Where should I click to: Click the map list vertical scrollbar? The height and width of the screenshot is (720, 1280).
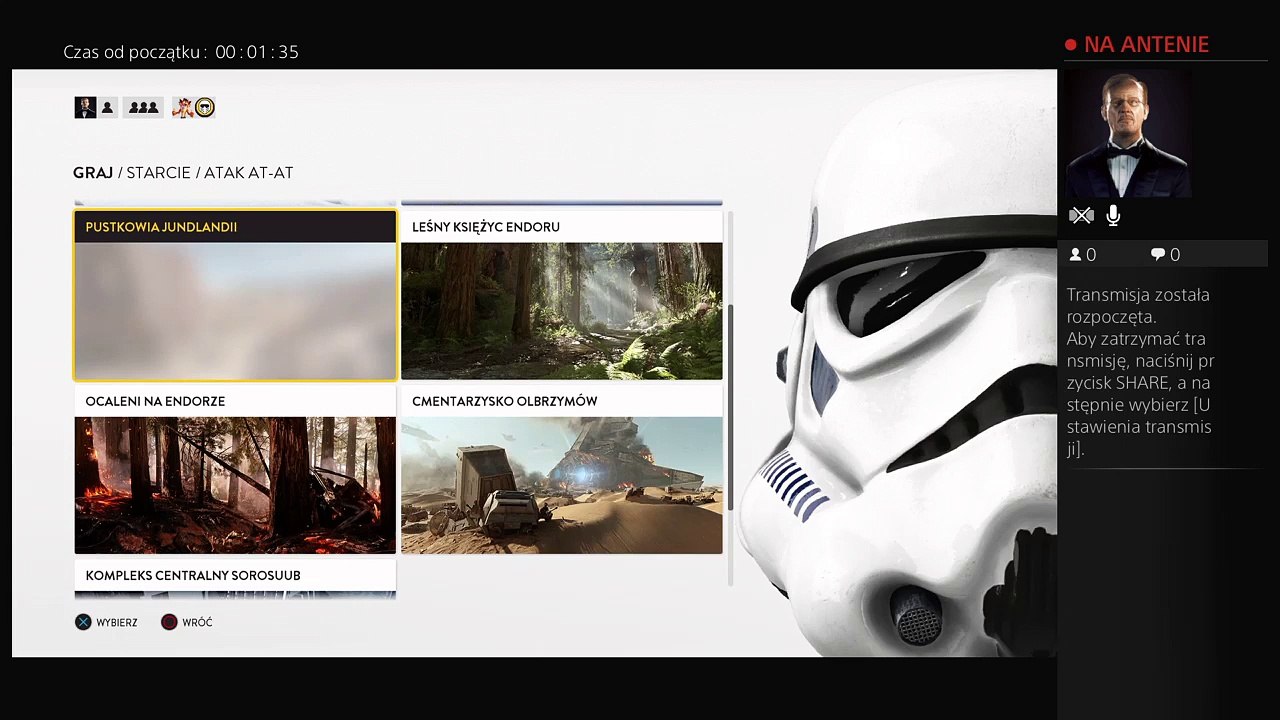[x=731, y=398]
